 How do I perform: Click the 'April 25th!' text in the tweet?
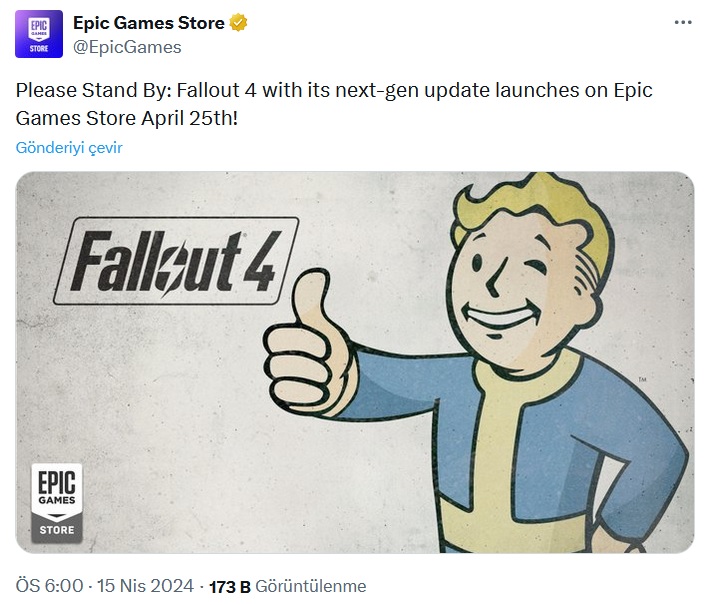190,118
